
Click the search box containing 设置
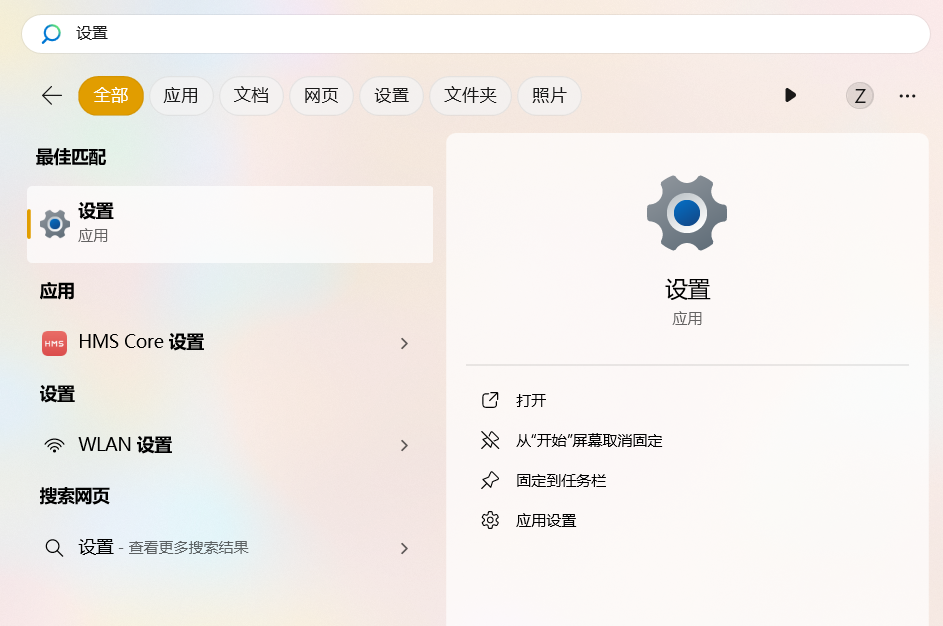click(476, 34)
